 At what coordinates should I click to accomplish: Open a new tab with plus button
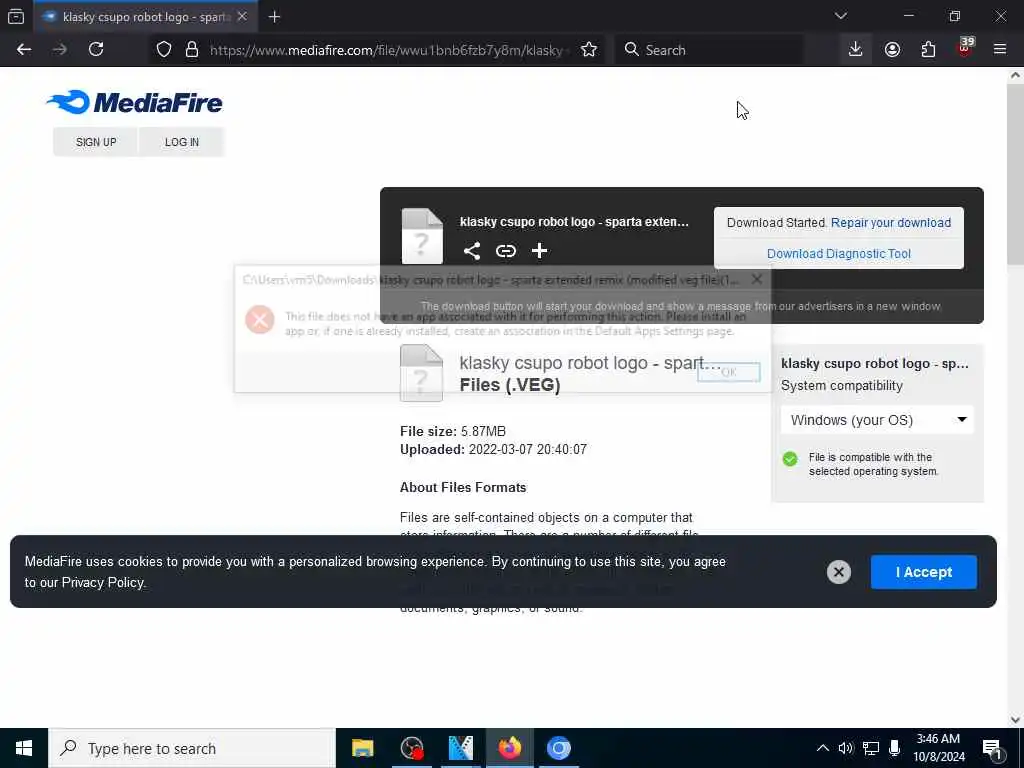click(x=274, y=17)
